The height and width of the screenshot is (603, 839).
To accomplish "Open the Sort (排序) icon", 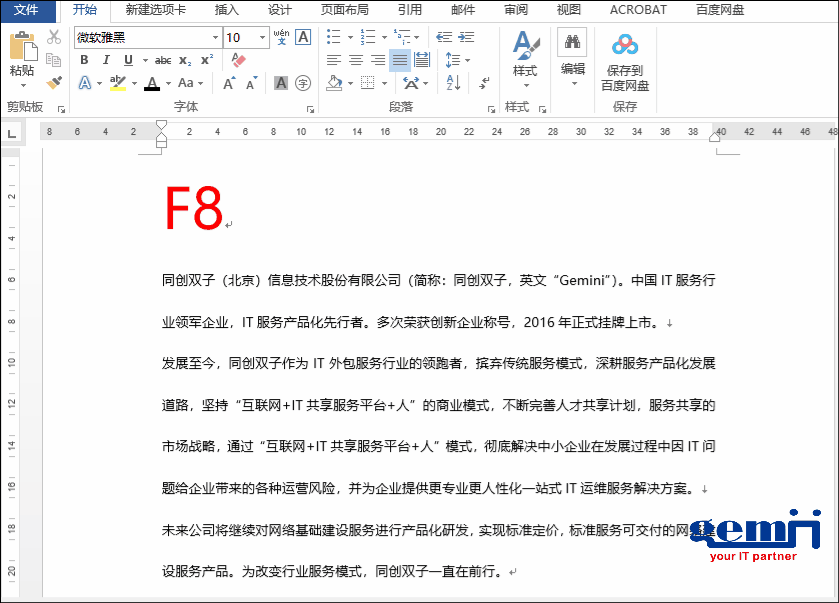I will click(453, 83).
